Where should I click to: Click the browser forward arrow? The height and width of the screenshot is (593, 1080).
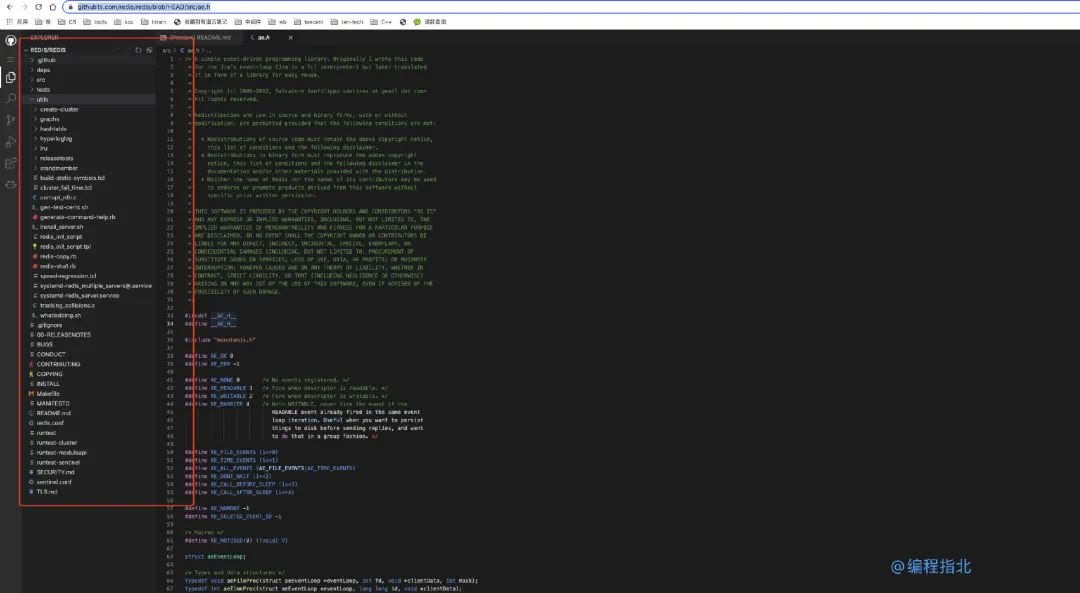[24, 7]
